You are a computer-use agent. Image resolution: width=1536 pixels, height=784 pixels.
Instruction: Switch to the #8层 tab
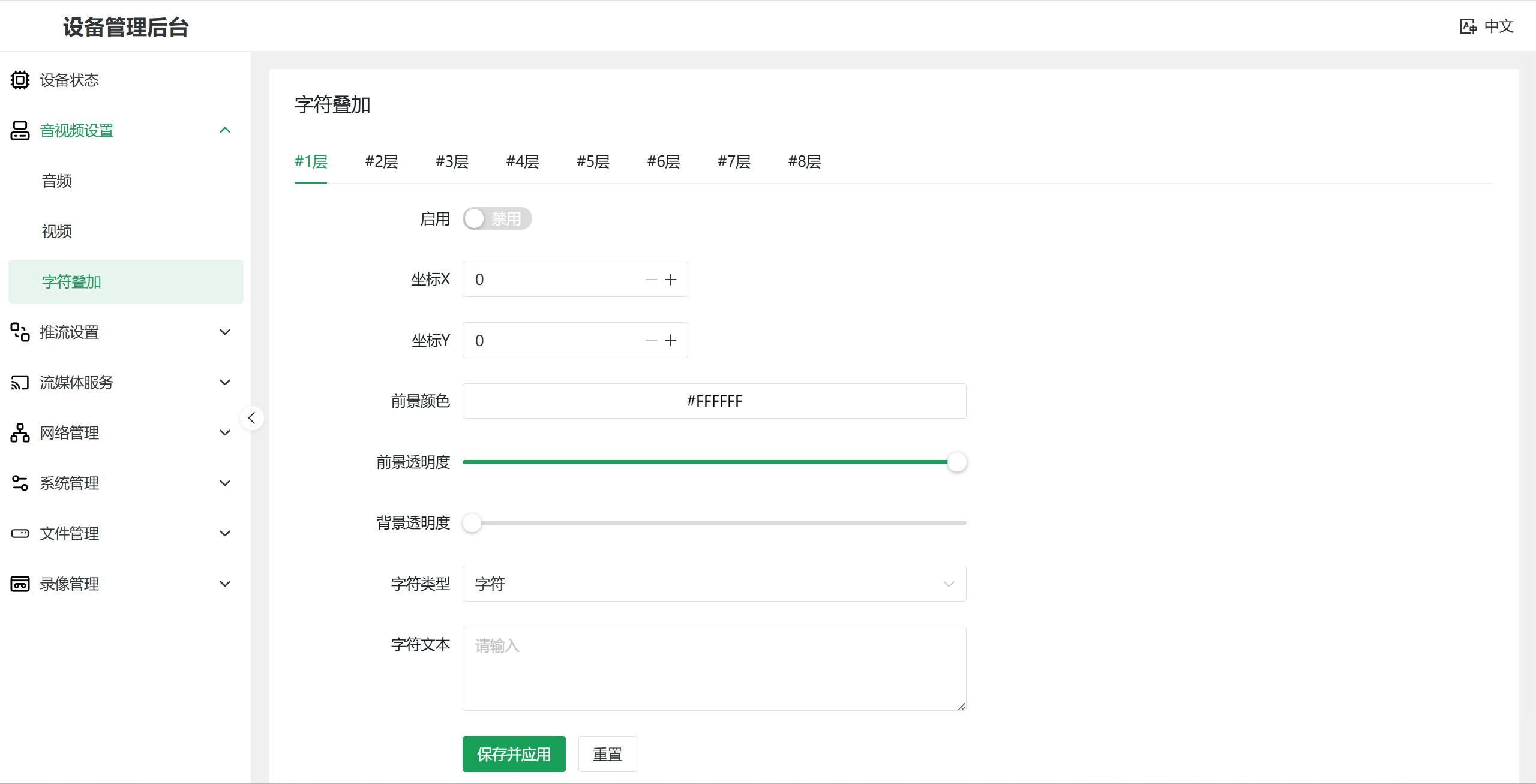pos(804,161)
